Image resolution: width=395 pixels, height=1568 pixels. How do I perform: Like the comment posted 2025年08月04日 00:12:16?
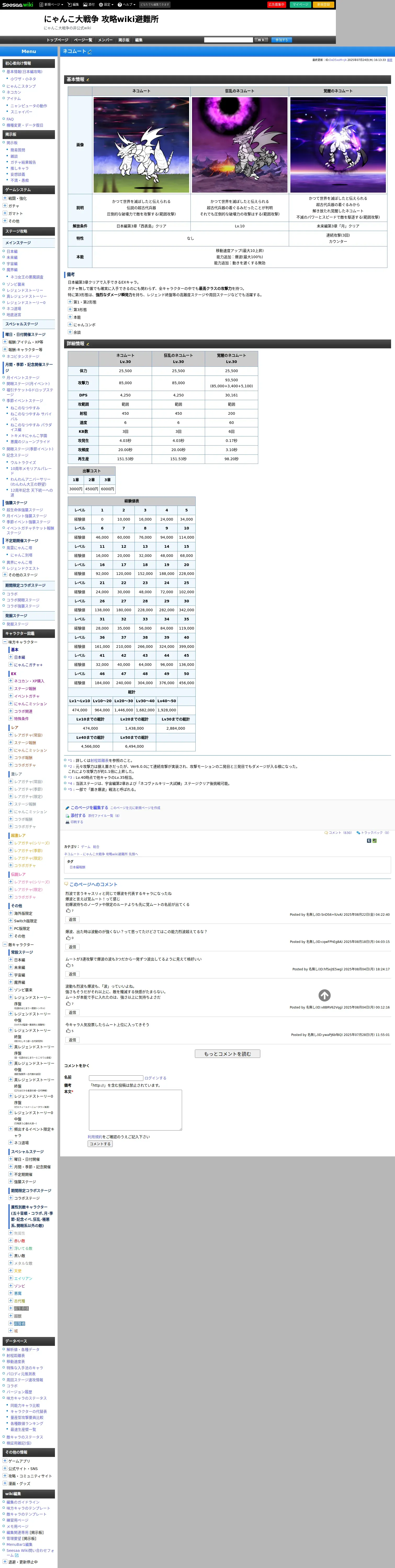point(68,1004)
